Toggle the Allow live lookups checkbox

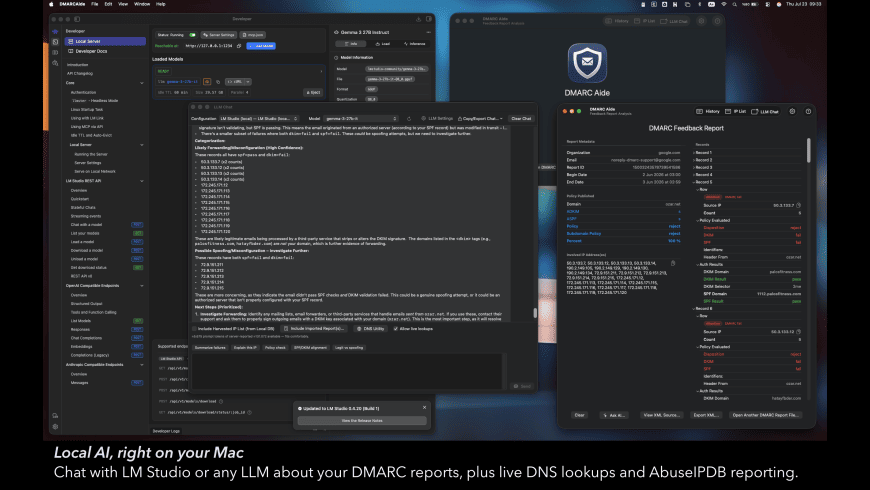click(396, 329)
